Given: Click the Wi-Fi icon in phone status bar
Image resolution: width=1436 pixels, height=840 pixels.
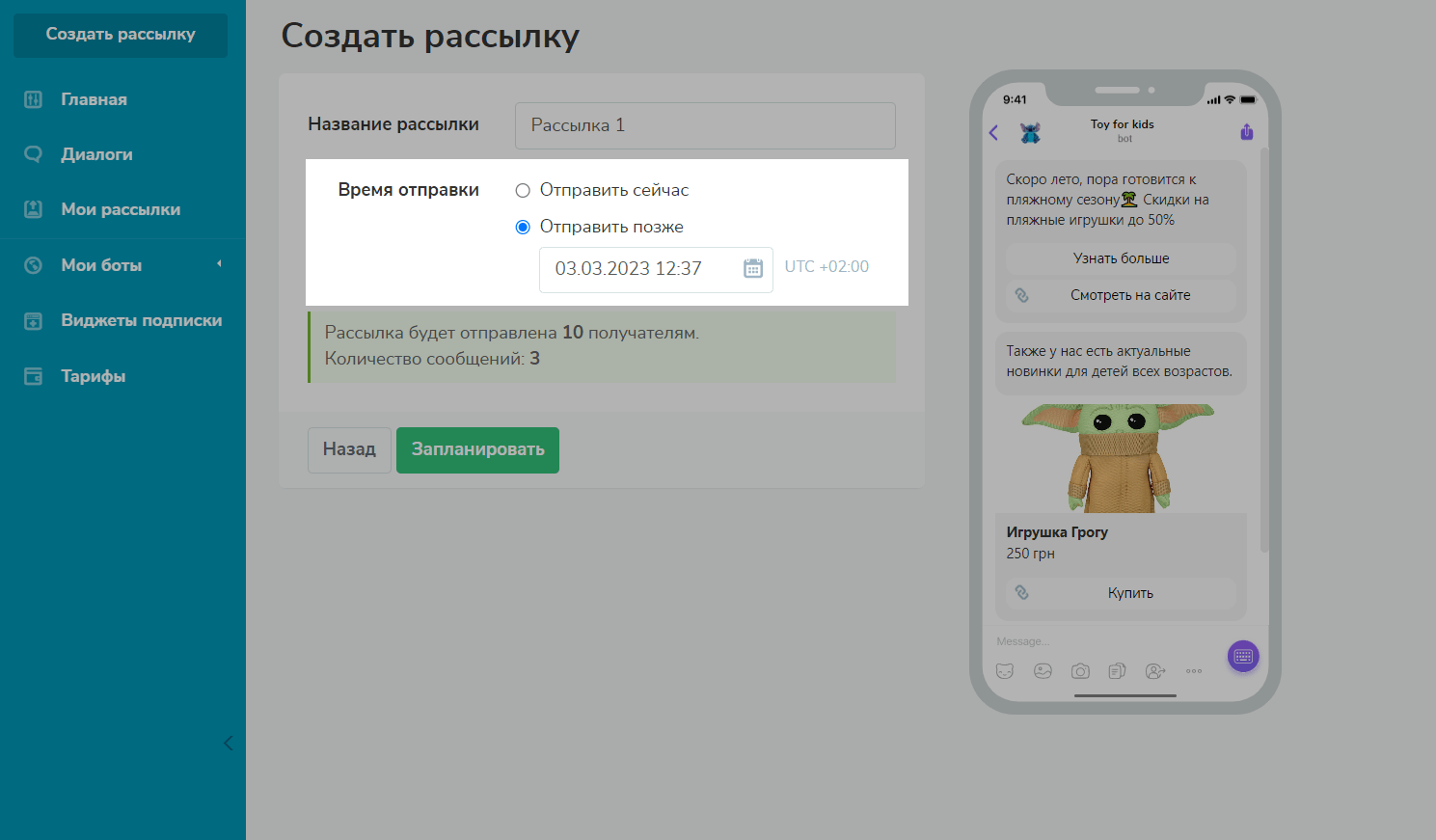Looking at the screenshot, I should tap(1230, 99).
